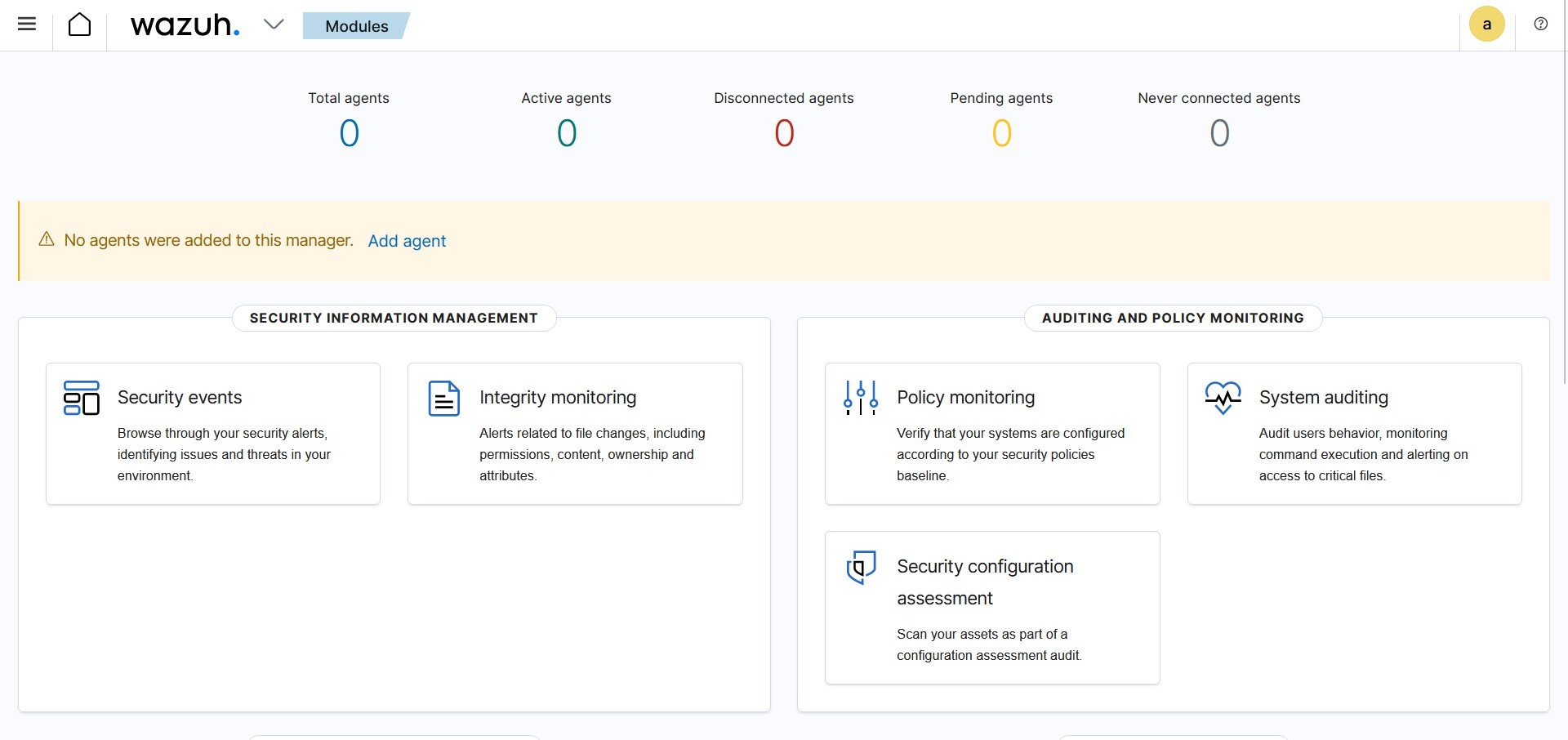Click the Total agents count
The height and width of the screenshot is (740, 1568).
349,133
